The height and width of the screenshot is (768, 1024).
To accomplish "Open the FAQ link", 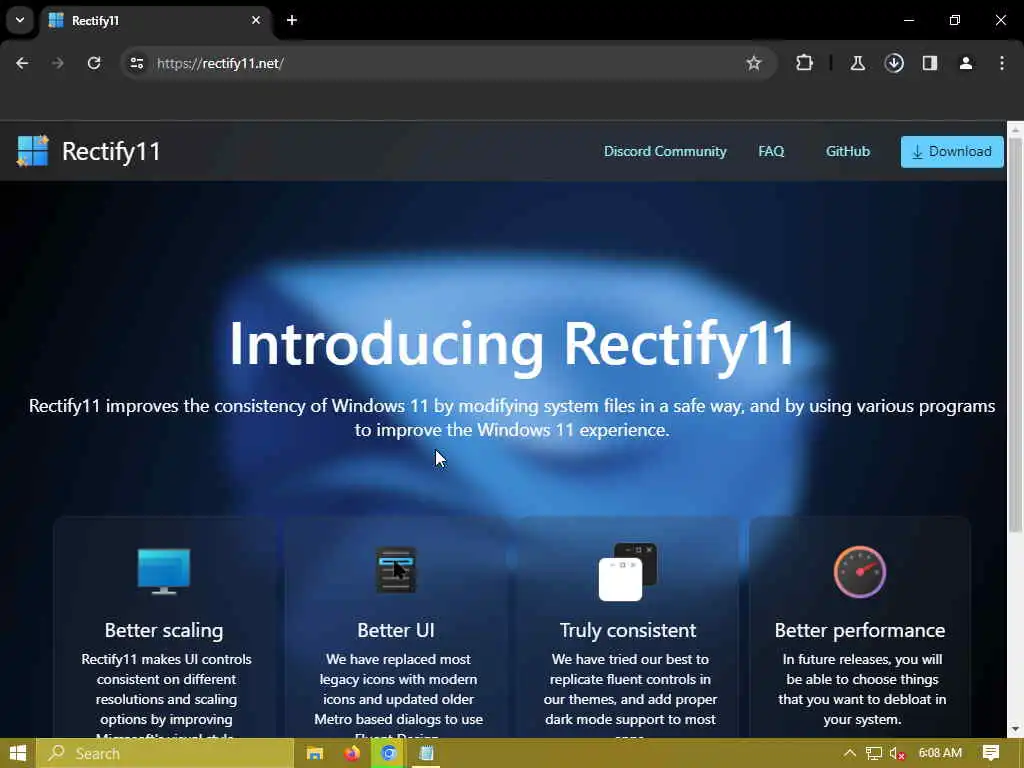I will [771, 151].
